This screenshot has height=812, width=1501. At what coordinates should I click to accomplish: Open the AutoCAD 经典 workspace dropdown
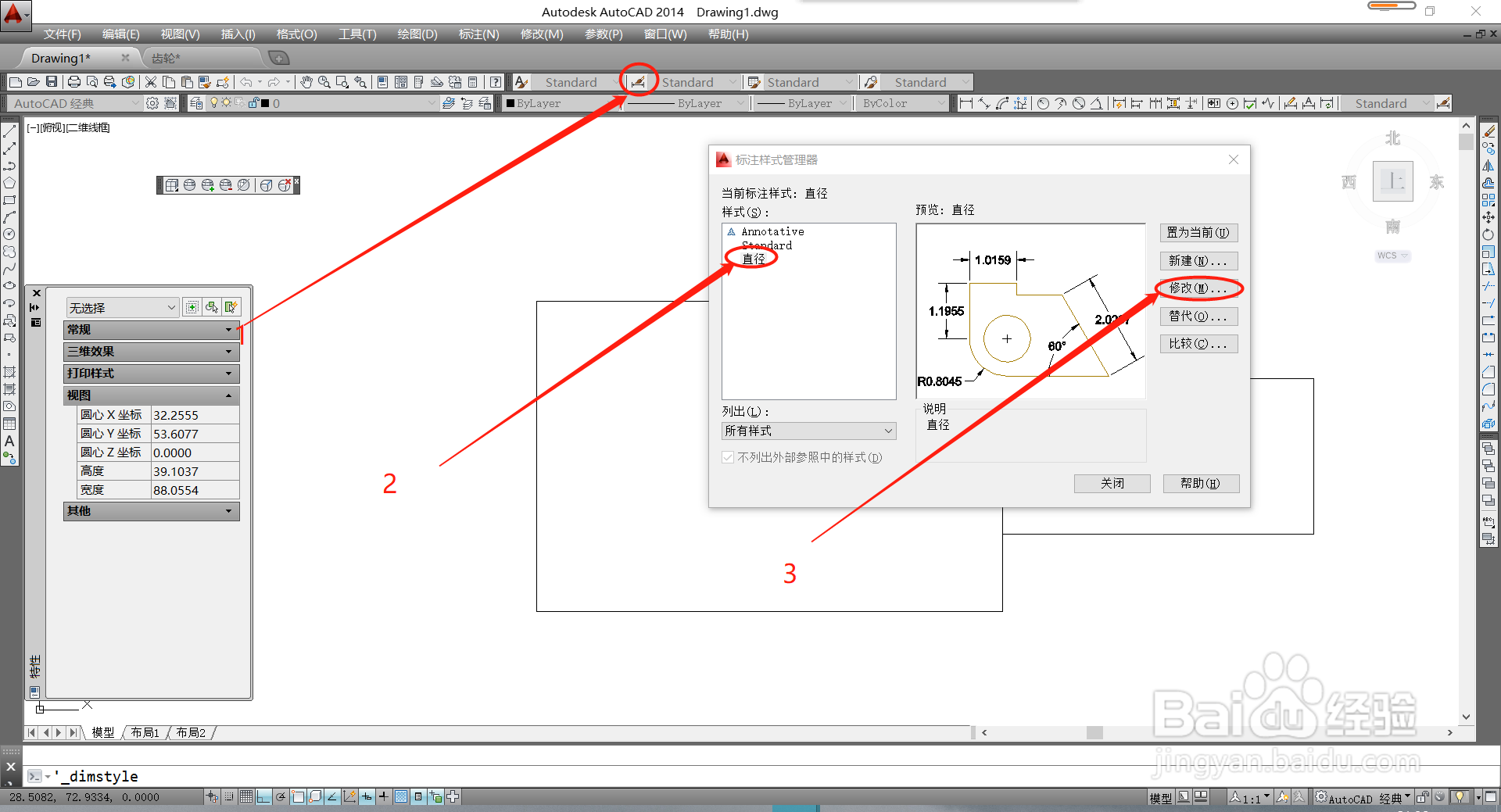click(x=75, y=103)
